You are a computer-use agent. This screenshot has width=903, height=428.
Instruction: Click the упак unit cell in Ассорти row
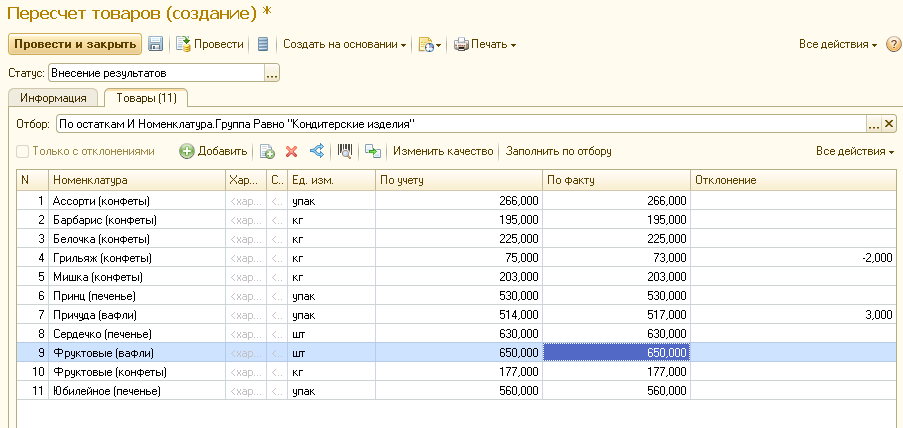331,200
